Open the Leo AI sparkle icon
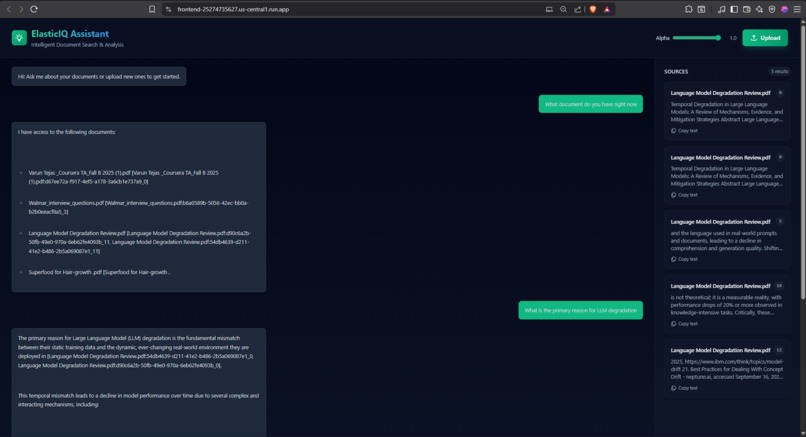Screen dimensions: 806x437 [759, 9]
